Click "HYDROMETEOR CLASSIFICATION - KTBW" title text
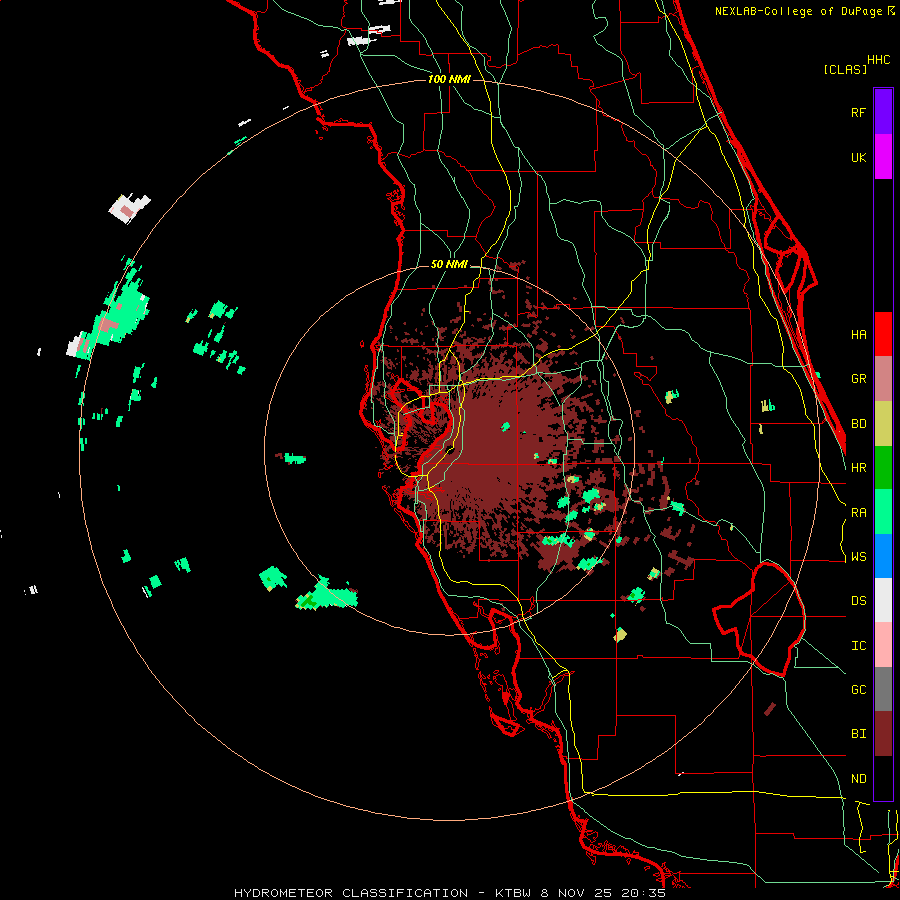The width and height of the screenshot is (900, 900). coord(381,893)
